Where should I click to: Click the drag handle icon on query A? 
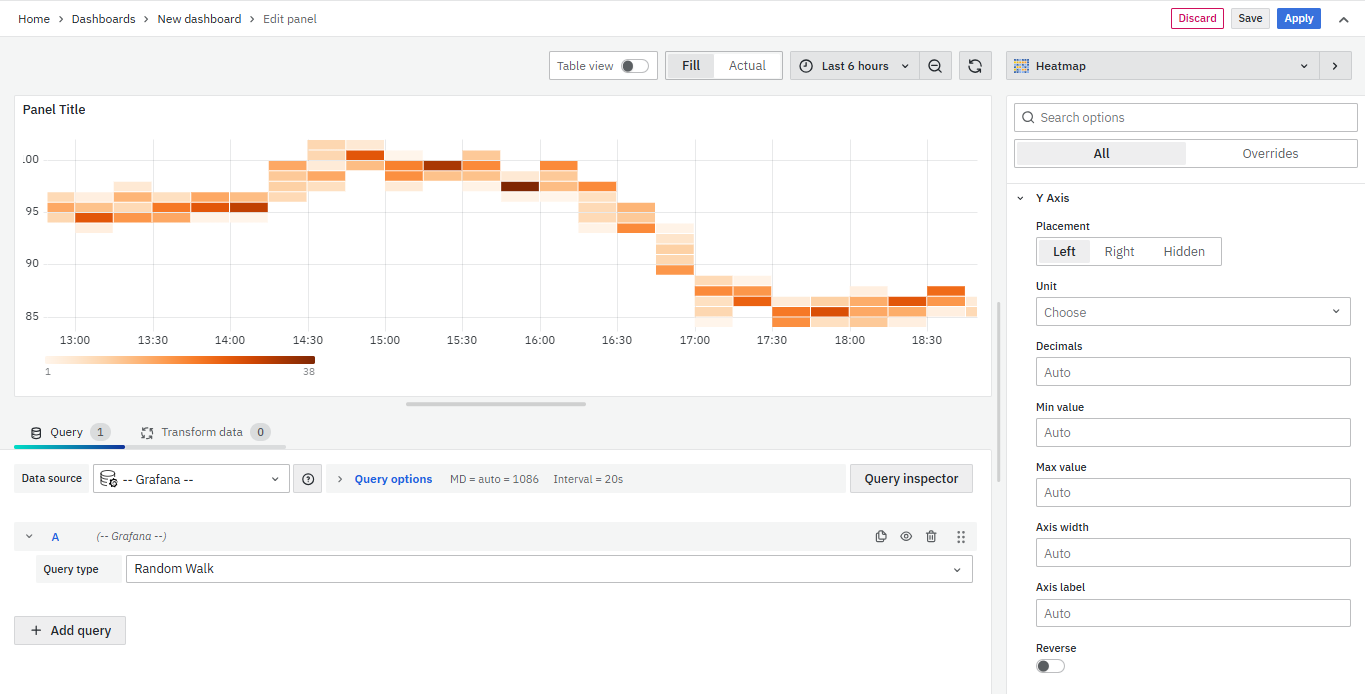tap(960, 537)
